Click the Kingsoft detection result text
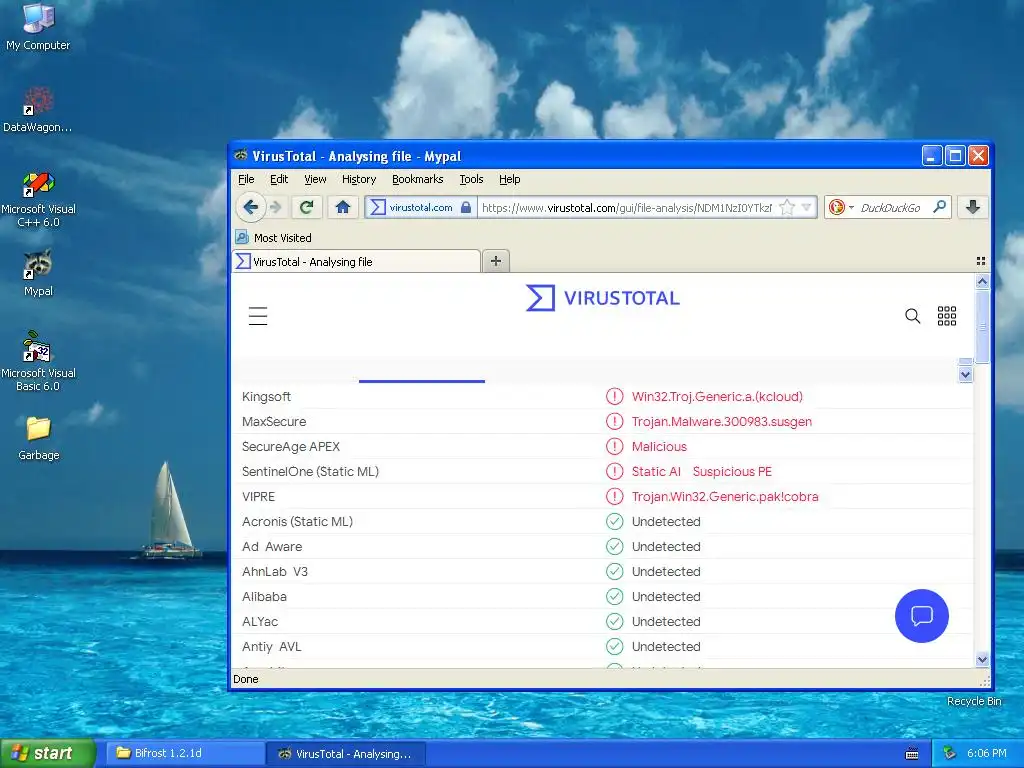This screenshot has width=1024, height=768. coord(717,396)
